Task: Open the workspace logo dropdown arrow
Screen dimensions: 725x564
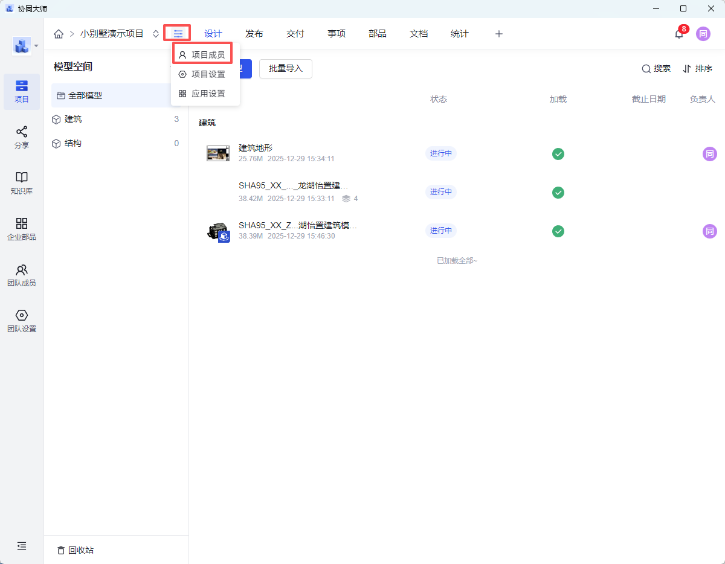Action: coord(36,46)
